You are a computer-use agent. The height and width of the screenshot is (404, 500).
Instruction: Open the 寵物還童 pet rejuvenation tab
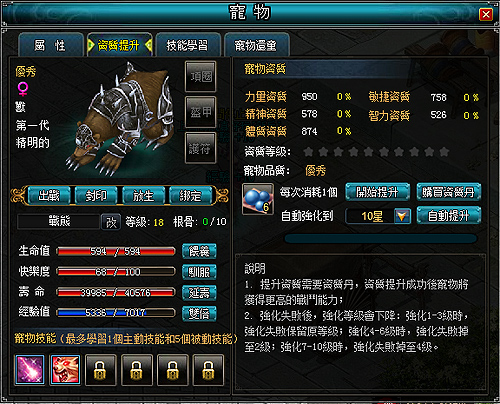coord(256,45)
